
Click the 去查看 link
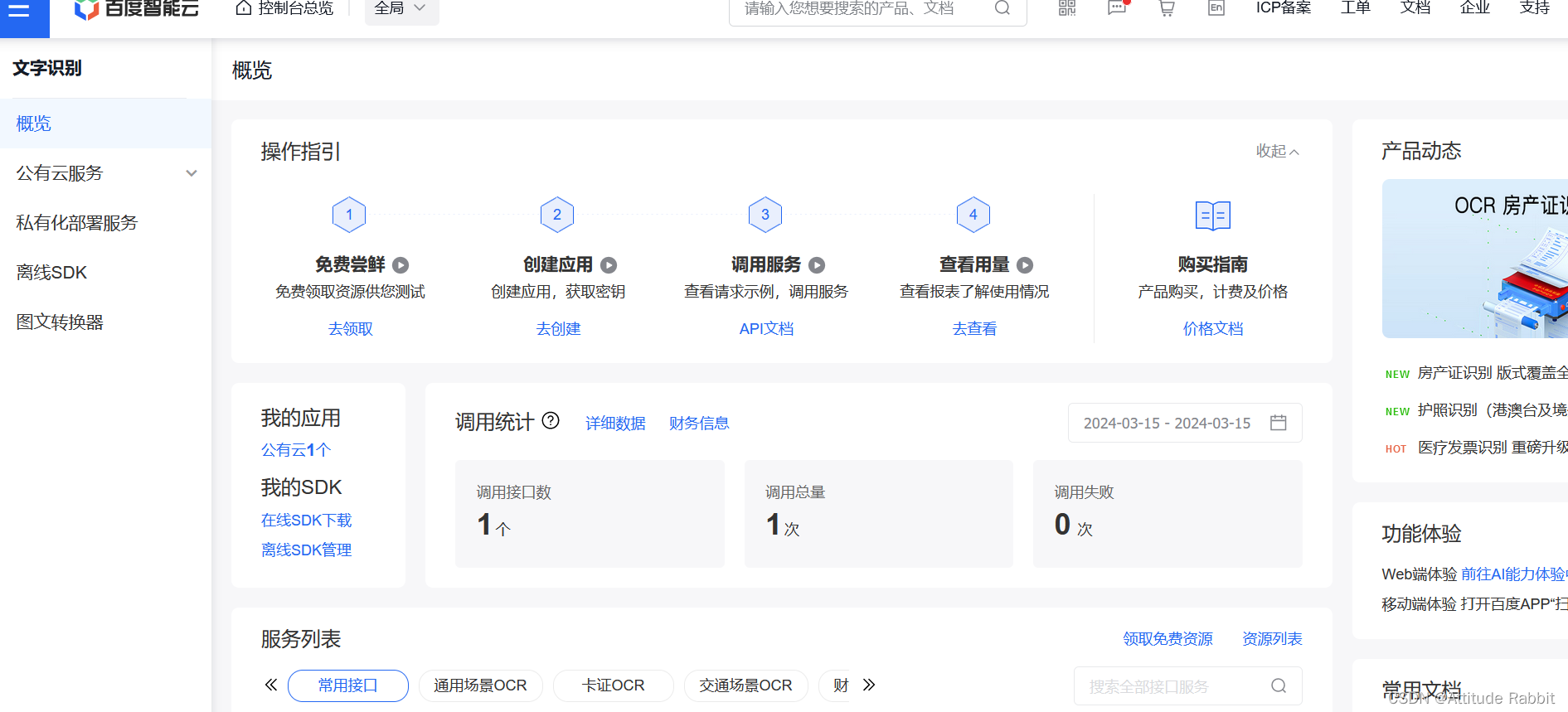(x=974, y=329)
